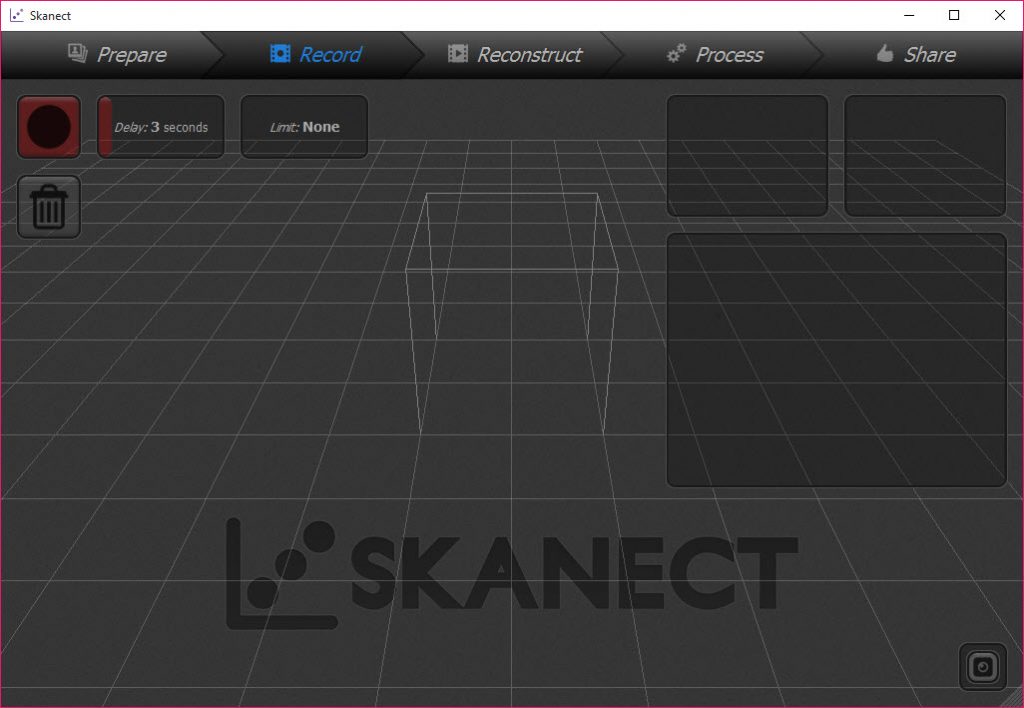
Task: Open the Process tab
Action: click(714, 54)
